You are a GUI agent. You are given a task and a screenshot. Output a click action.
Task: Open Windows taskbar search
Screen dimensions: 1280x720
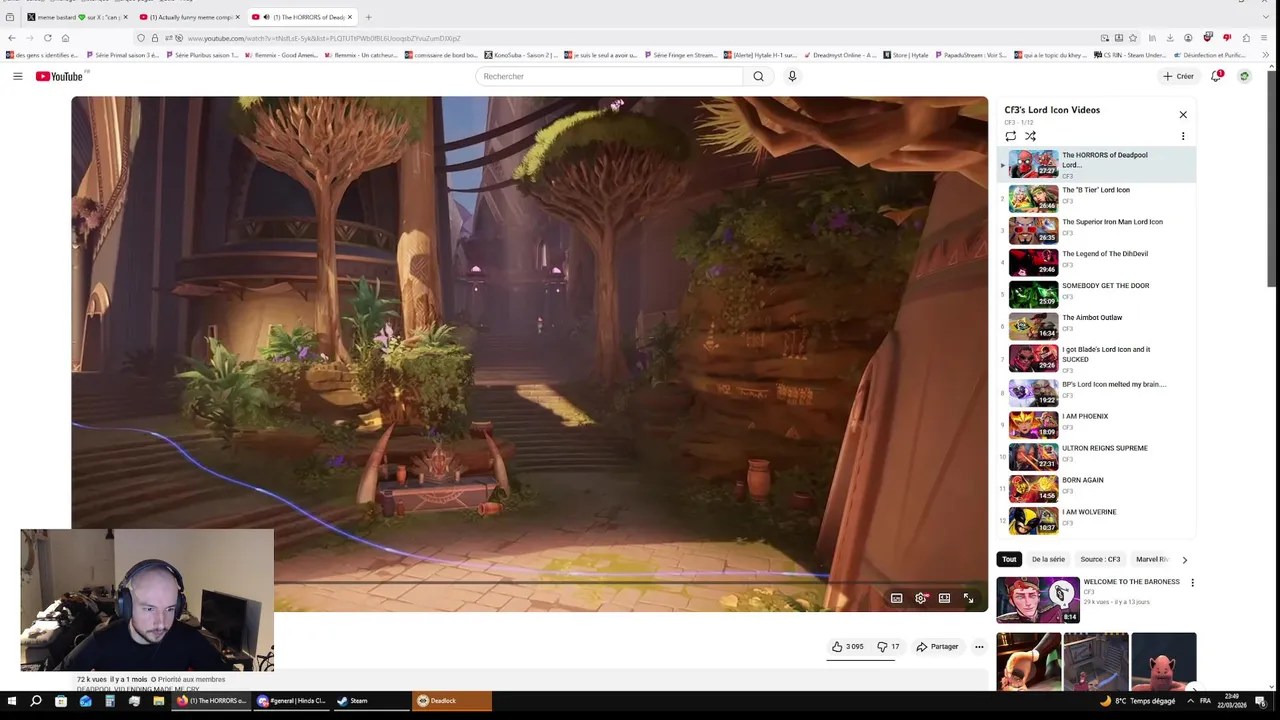coord(36,701)
